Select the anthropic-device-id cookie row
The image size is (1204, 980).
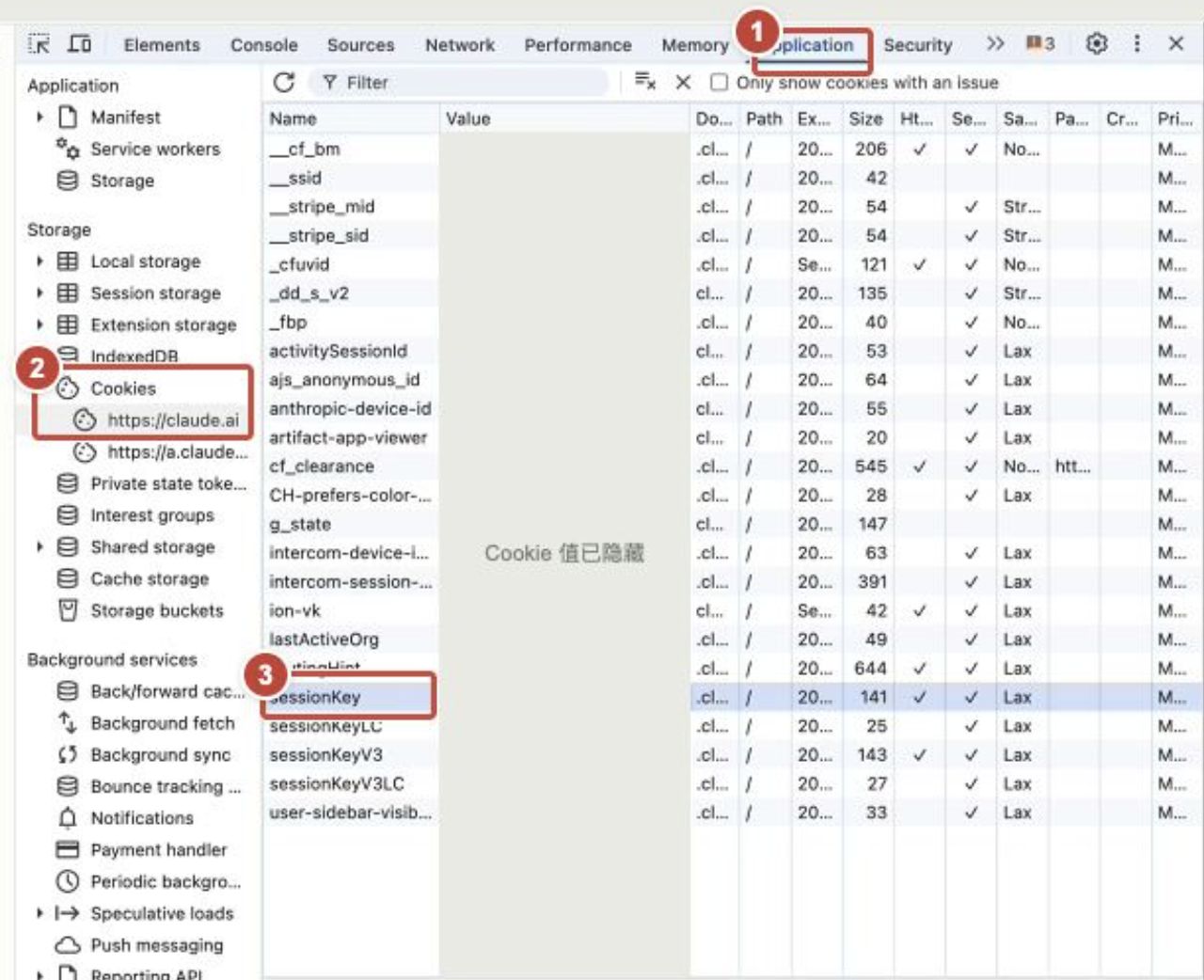point(731,409)
